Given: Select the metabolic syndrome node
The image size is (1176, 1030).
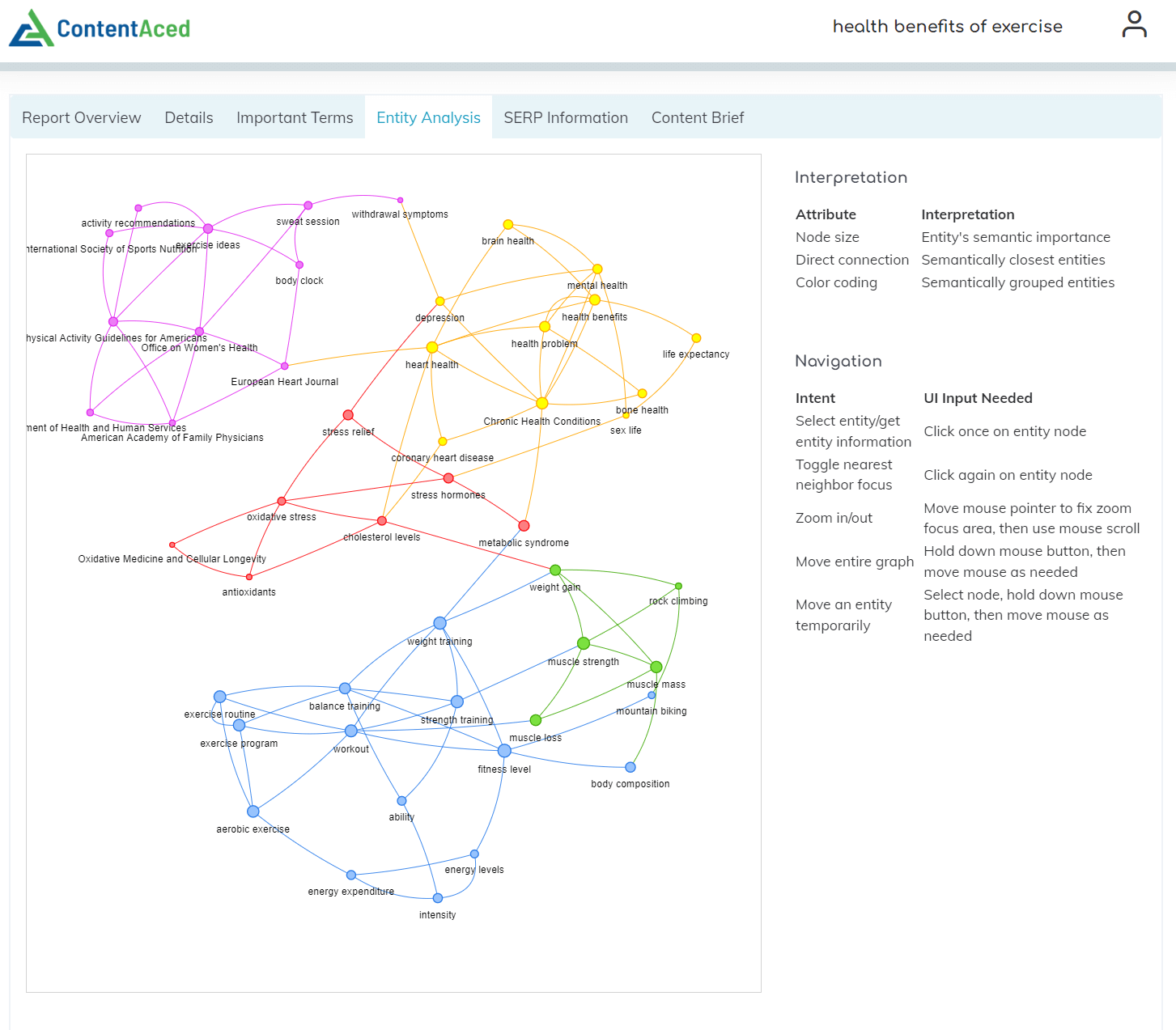Looking at the screenshot, I should 524,526.
